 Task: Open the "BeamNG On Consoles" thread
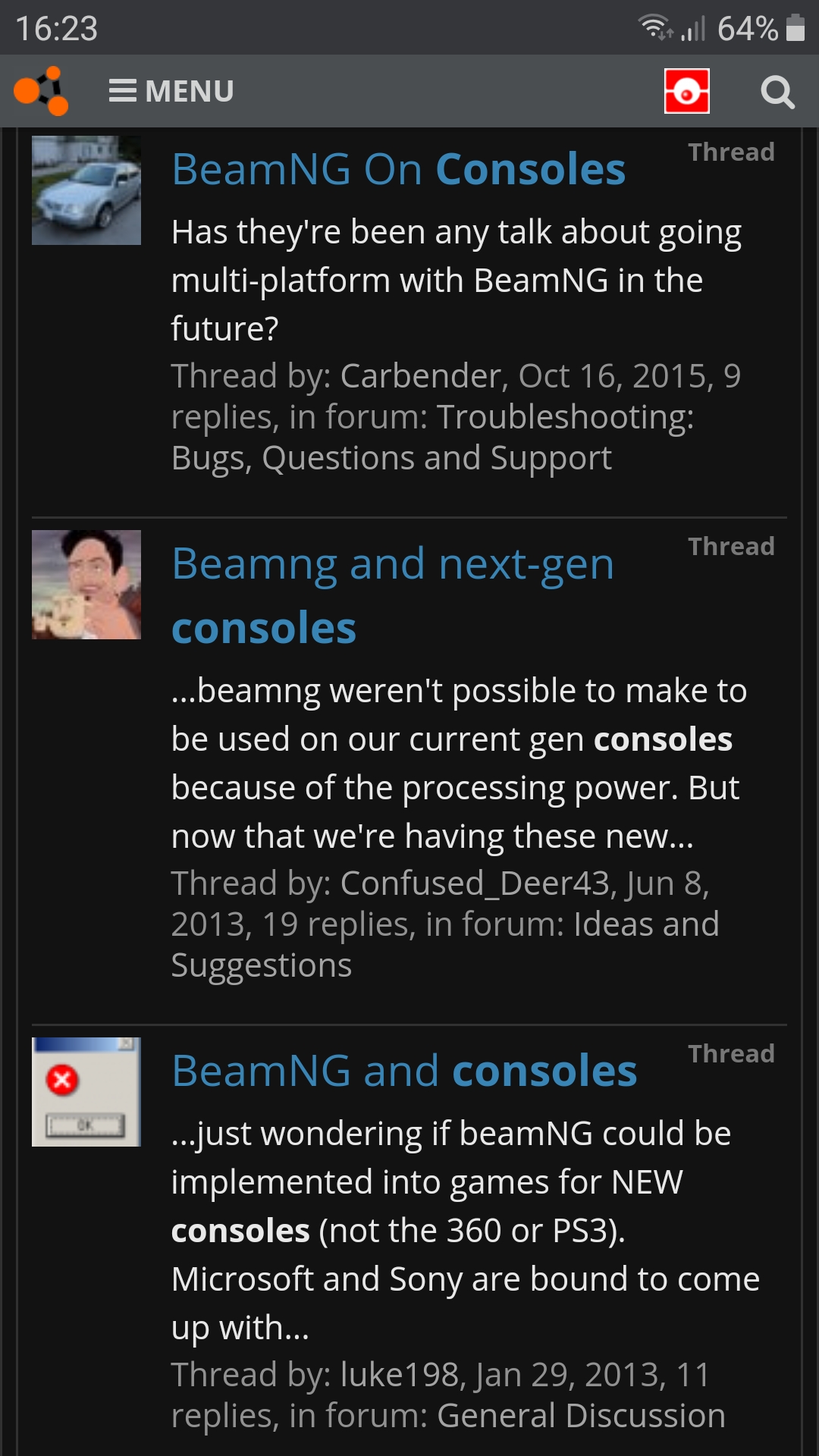(398, 169)
